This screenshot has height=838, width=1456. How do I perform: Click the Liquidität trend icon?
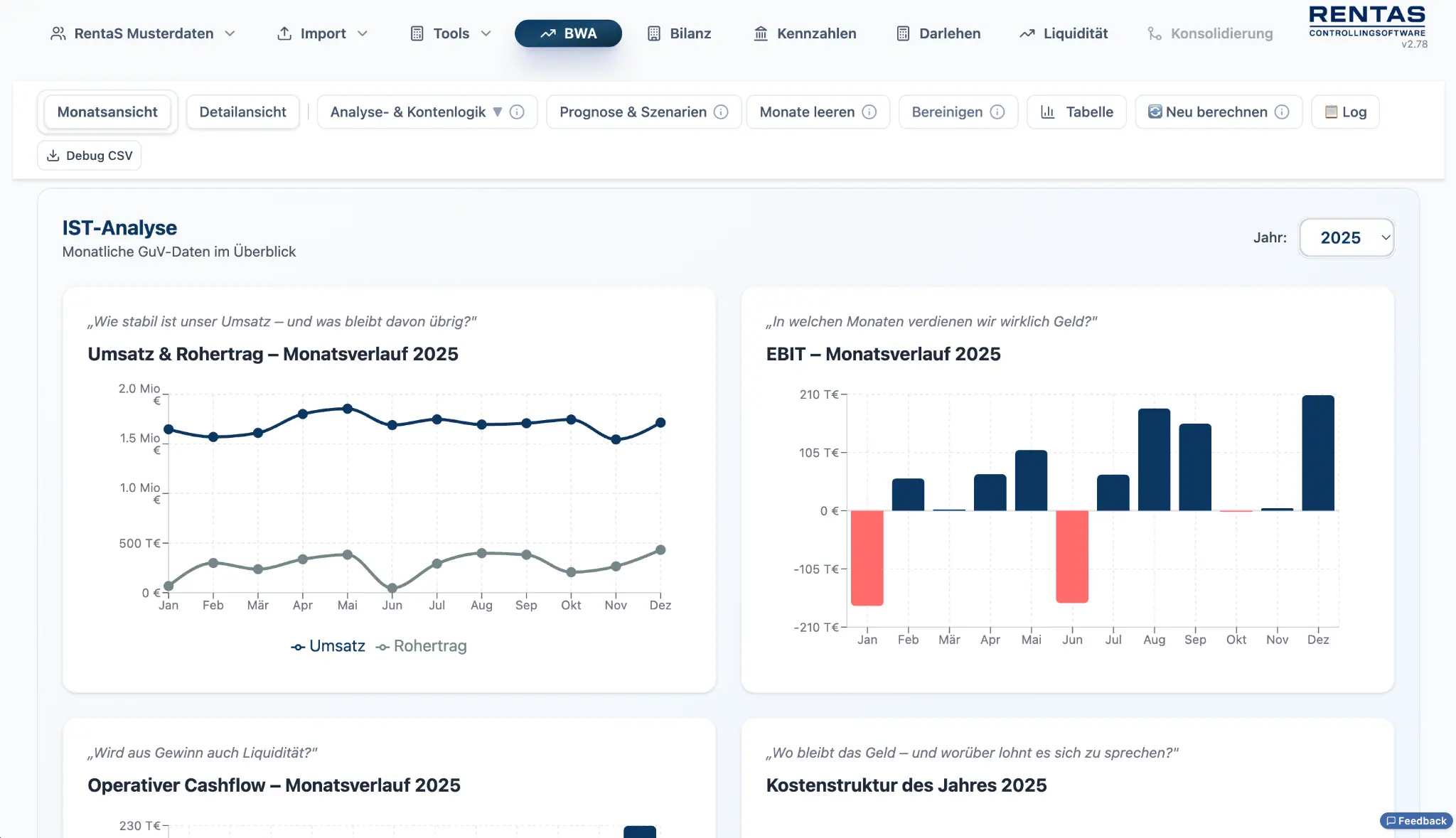pos(1027,33)
